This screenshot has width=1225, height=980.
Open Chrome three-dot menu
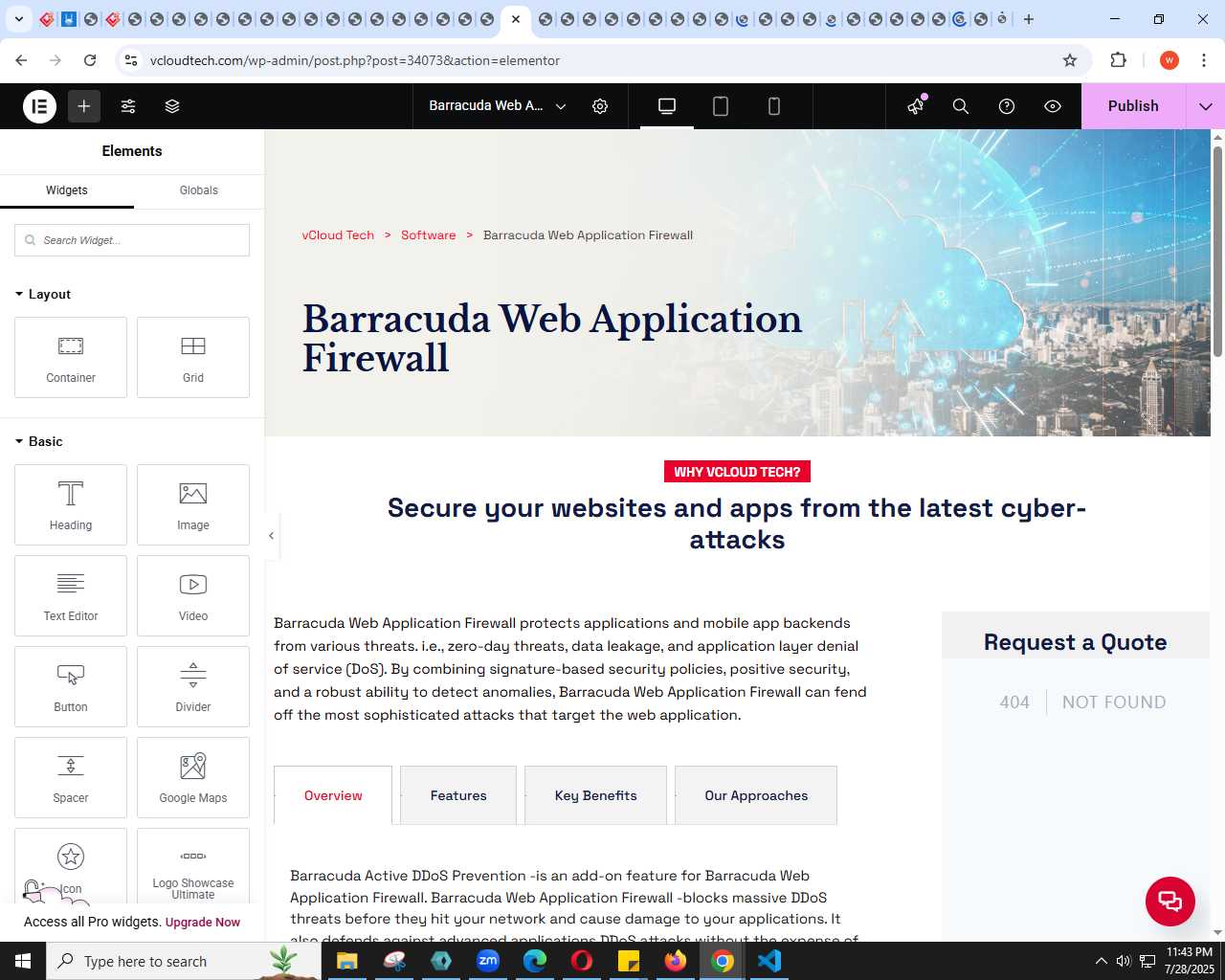[x=1204, y=60]
